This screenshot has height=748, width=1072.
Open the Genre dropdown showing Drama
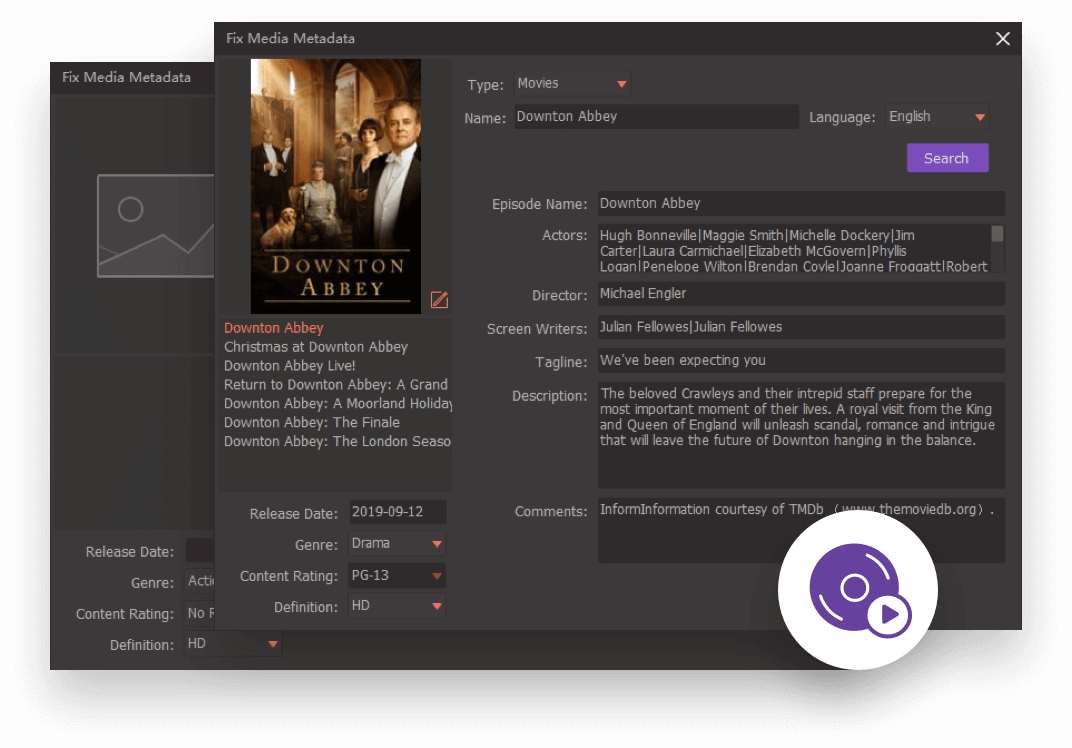point(397,544)
